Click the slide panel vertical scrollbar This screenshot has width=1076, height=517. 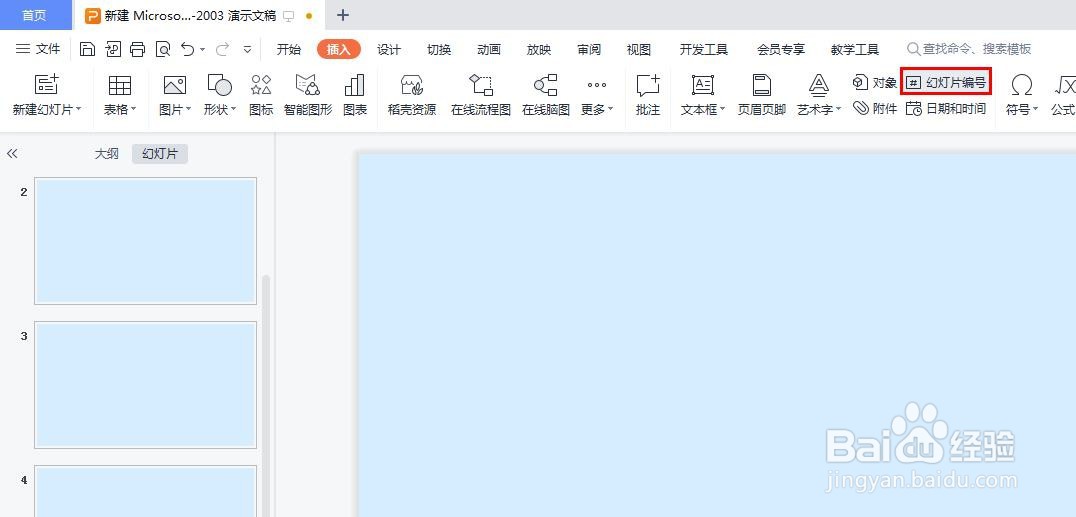(x=266, y=395)
